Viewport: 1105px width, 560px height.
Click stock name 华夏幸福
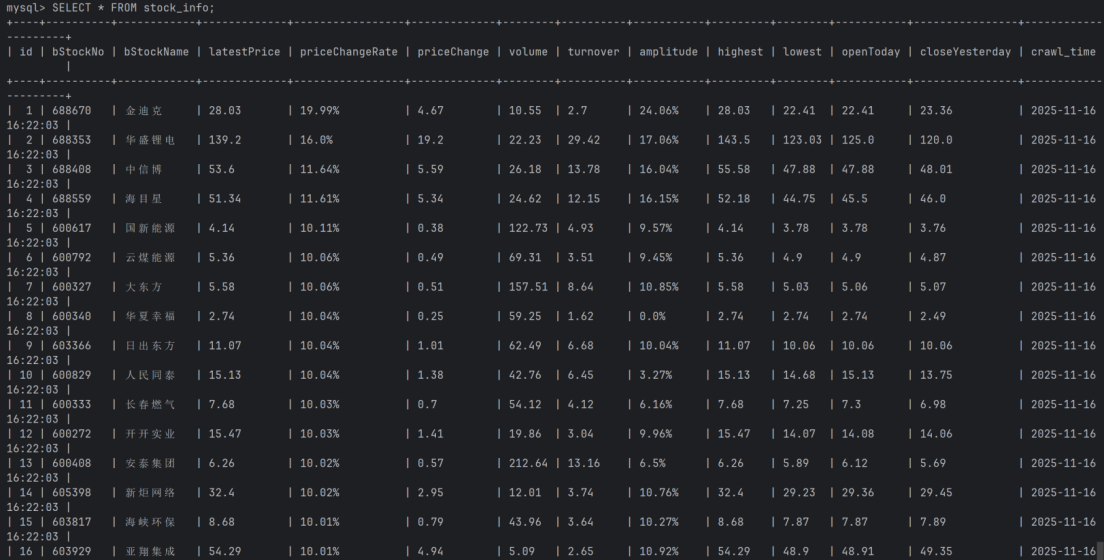150,316
